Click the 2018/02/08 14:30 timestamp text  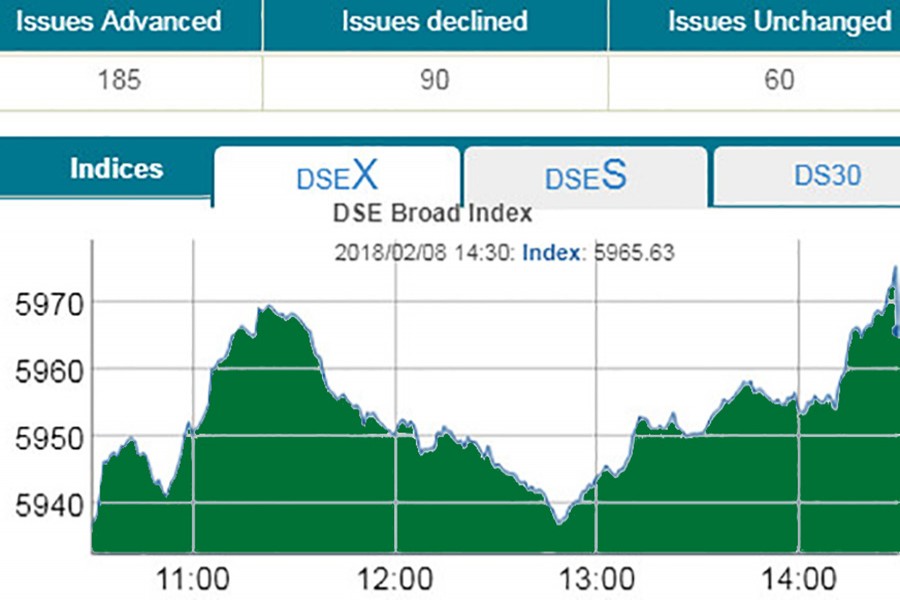(421, 253)
